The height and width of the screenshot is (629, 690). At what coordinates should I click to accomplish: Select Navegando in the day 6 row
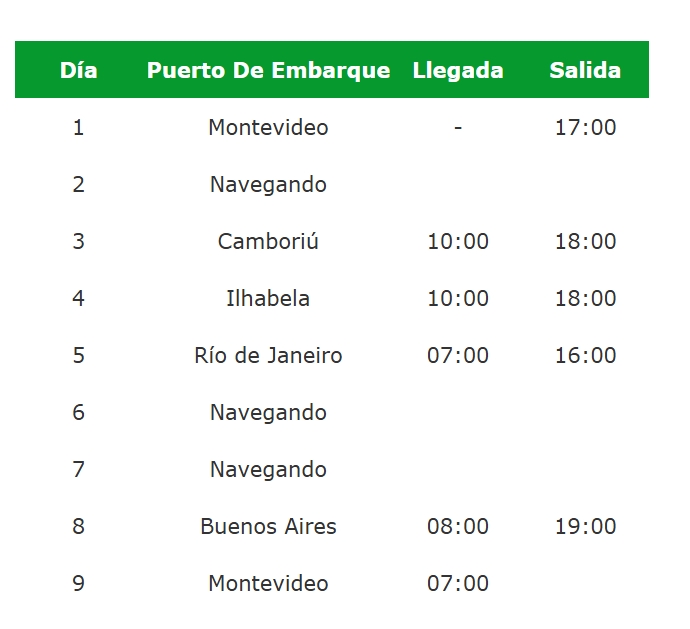pos(268,412)
